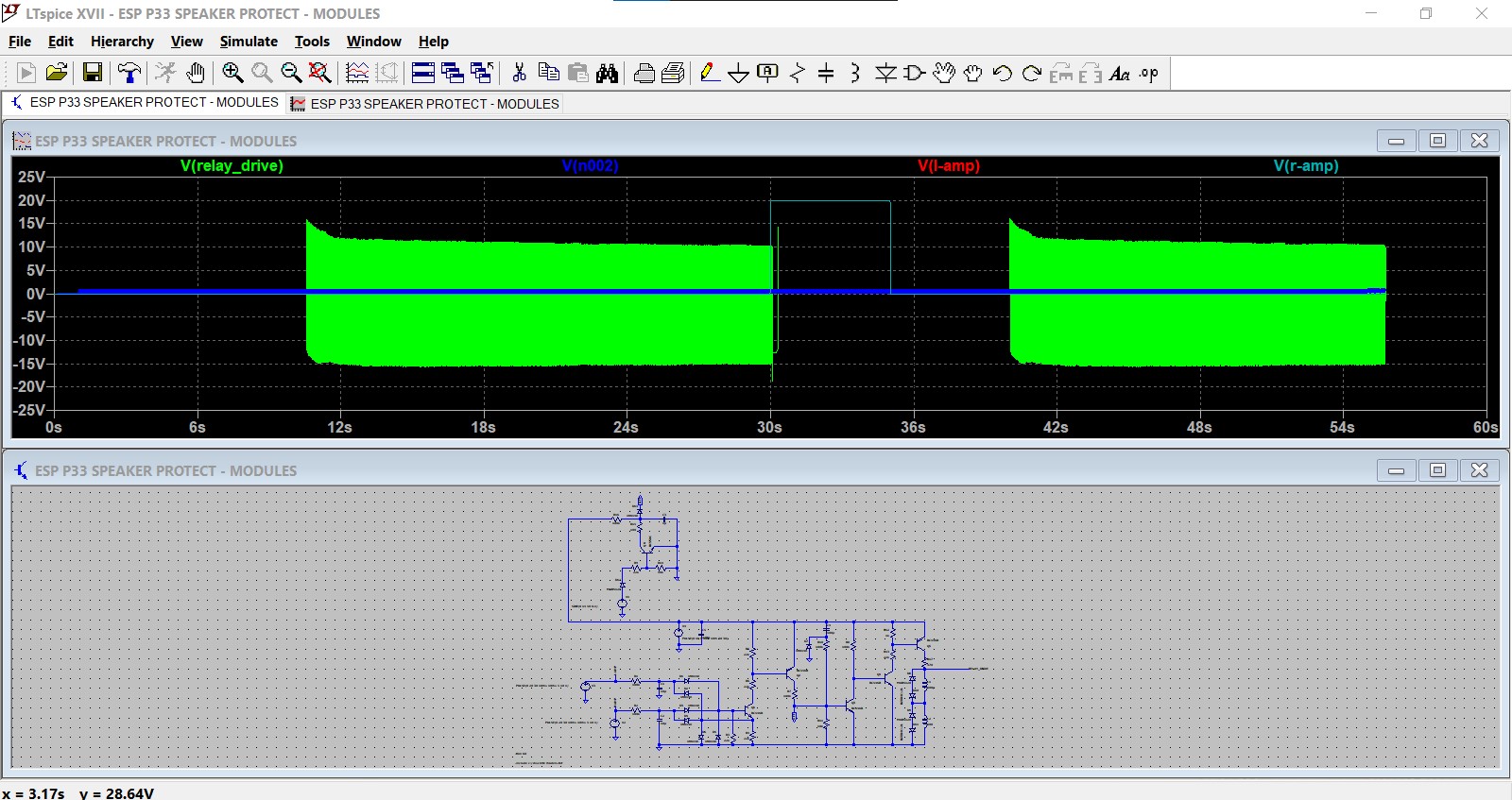Tile windows horizontally with the toolbar icon
The height and width of the screenshot is (800, 1512).
[423, 73]
